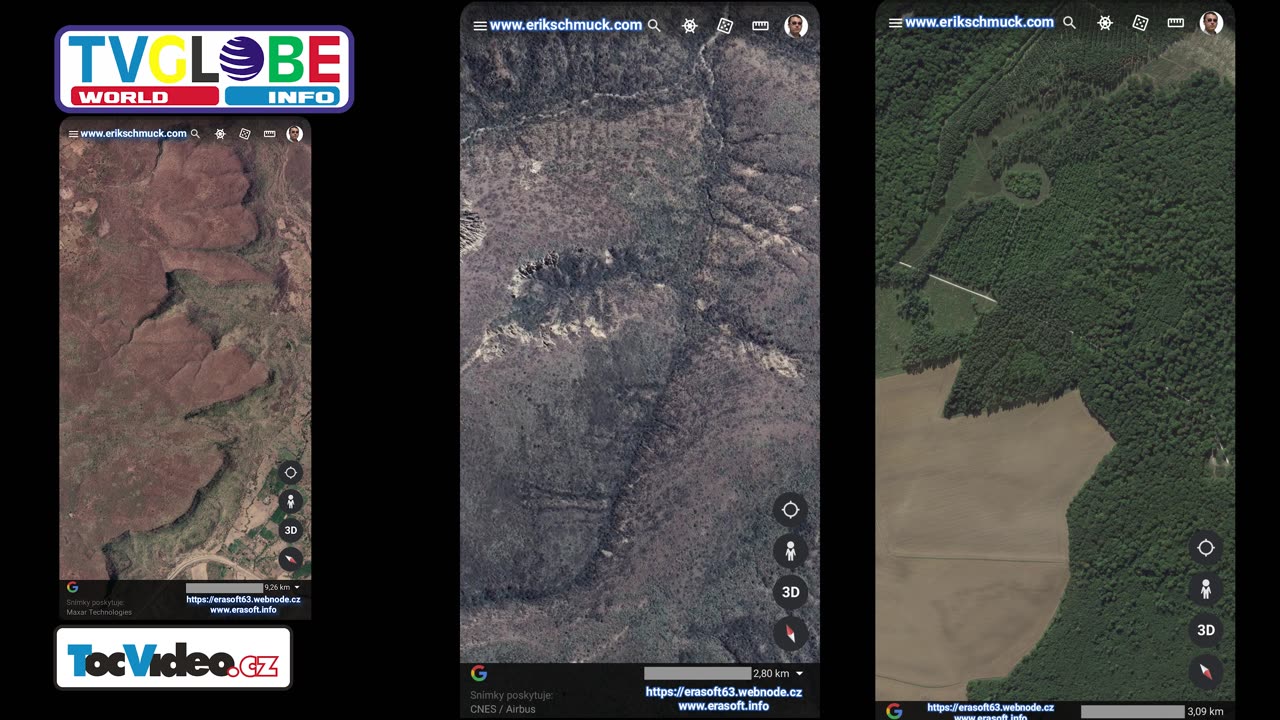Tap search icon in left Earth panel
The height and width of the screenshot is (720, 1280).
click(195, 133)
